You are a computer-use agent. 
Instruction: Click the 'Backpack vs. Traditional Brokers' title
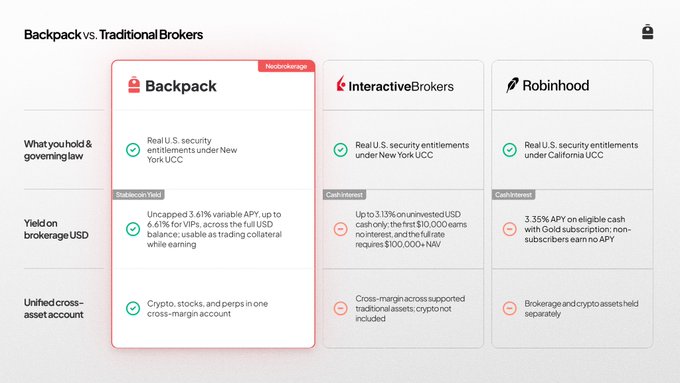pyautogui.click(x=113, y=35)
